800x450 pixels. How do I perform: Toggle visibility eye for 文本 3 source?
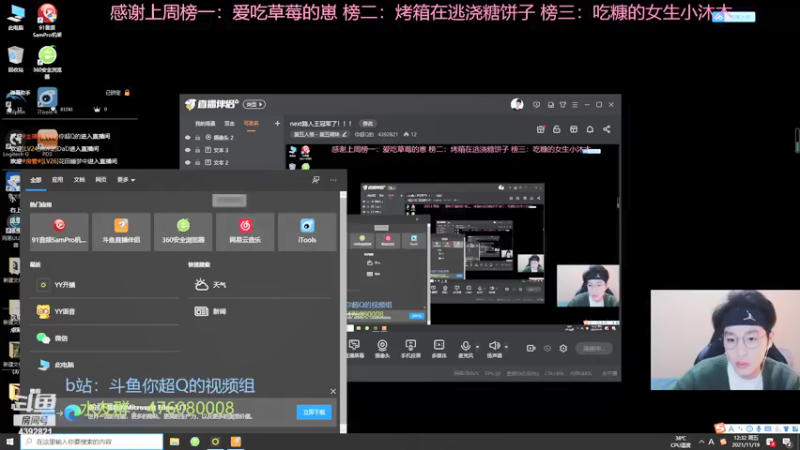[188, 150]
